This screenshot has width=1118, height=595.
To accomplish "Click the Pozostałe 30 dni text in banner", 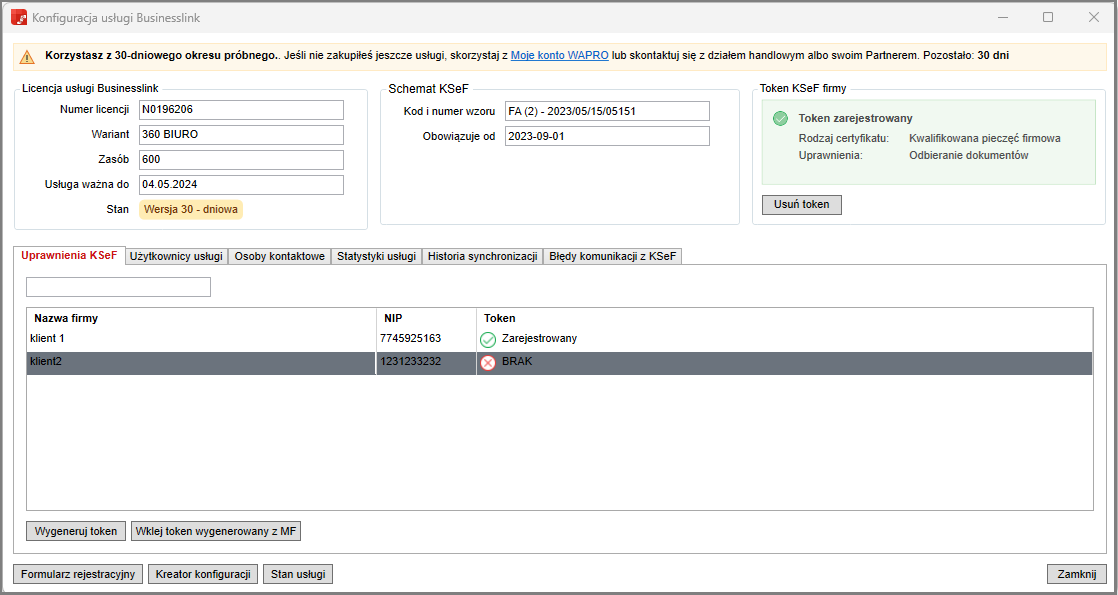I will [966, 55].
